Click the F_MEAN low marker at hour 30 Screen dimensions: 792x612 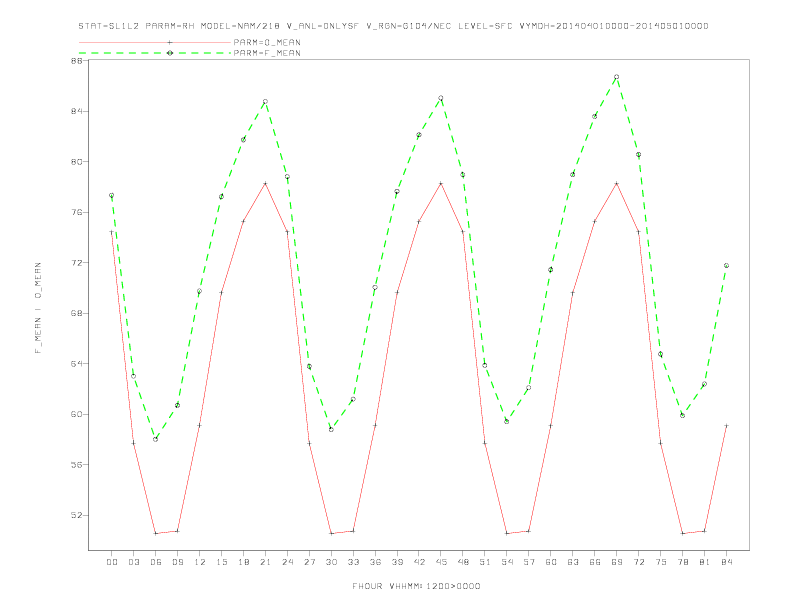coord(331,429)
